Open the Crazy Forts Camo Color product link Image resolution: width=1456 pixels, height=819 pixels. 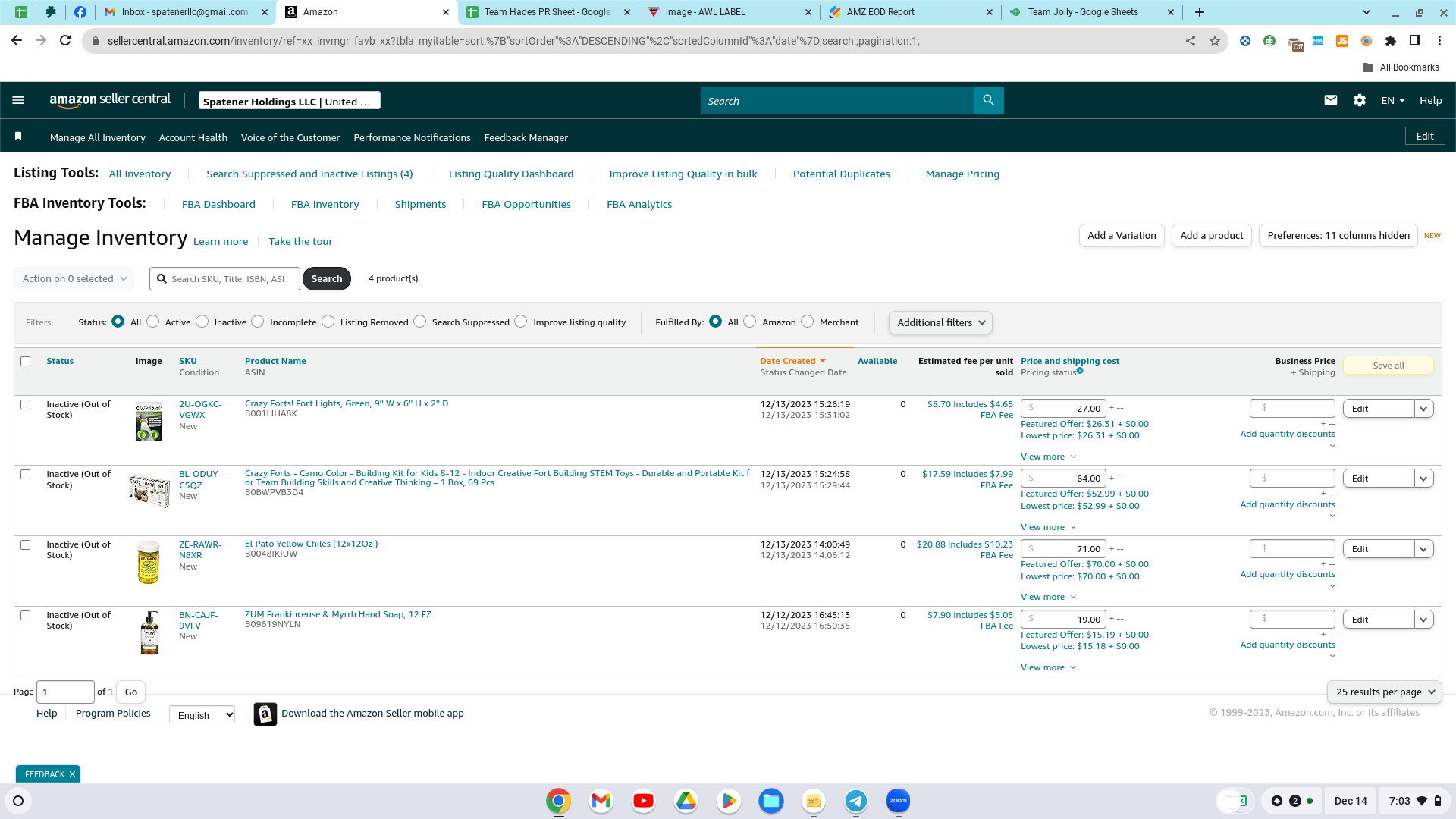pyautogui.click(x=497, y=478)
